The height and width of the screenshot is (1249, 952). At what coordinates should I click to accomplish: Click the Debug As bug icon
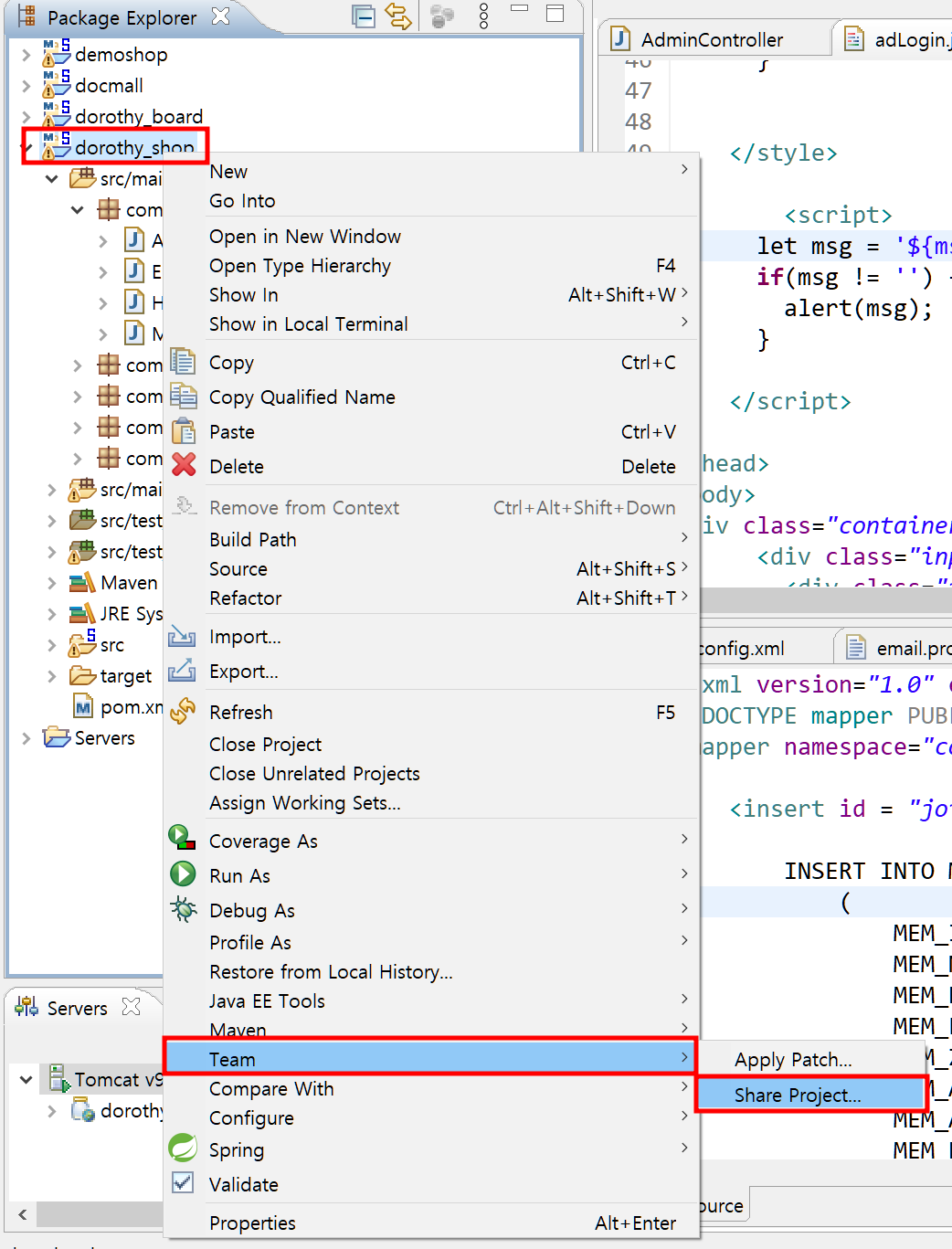coord(184,909)
